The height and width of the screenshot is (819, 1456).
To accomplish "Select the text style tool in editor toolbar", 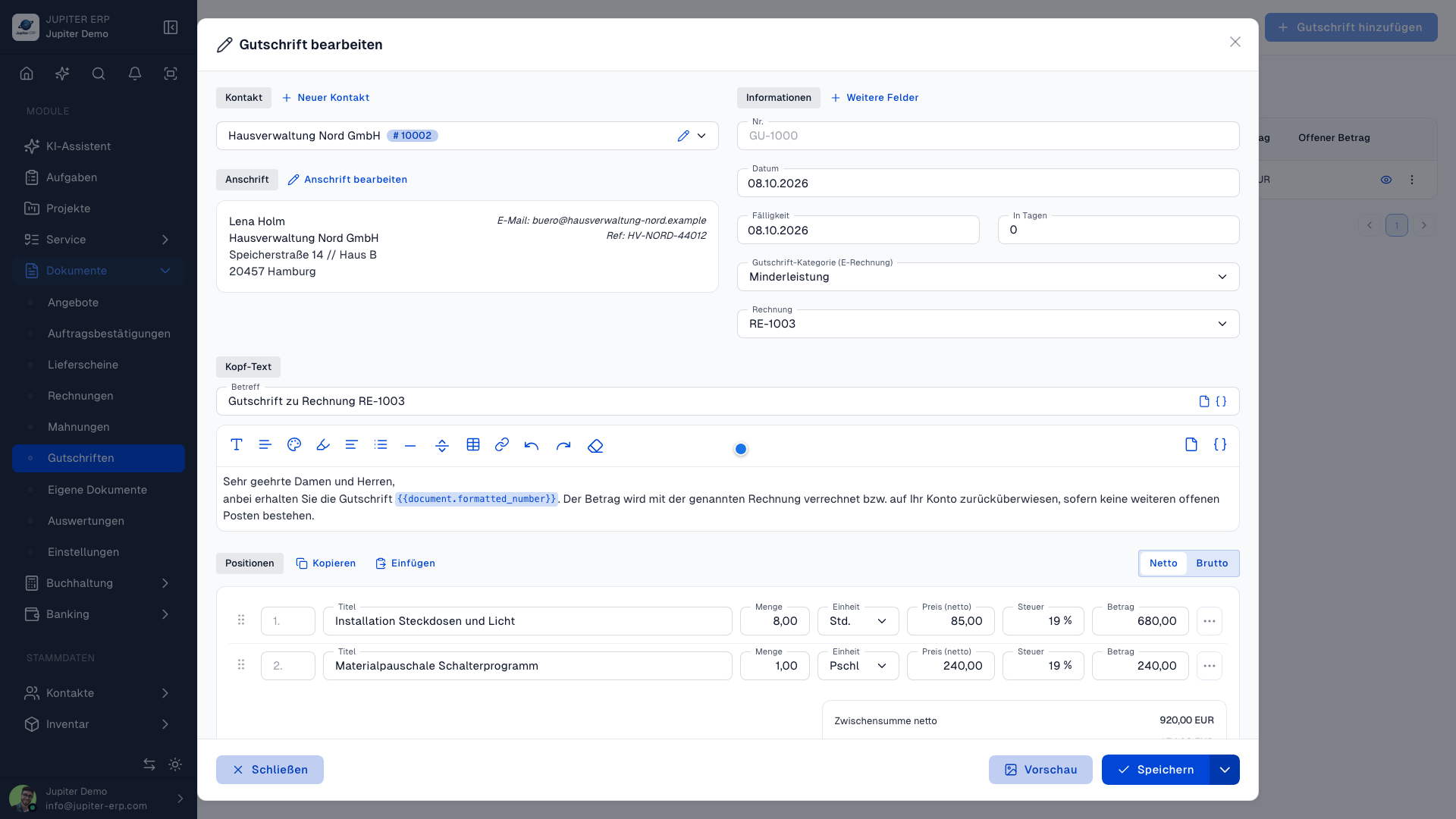I will 237,445.
